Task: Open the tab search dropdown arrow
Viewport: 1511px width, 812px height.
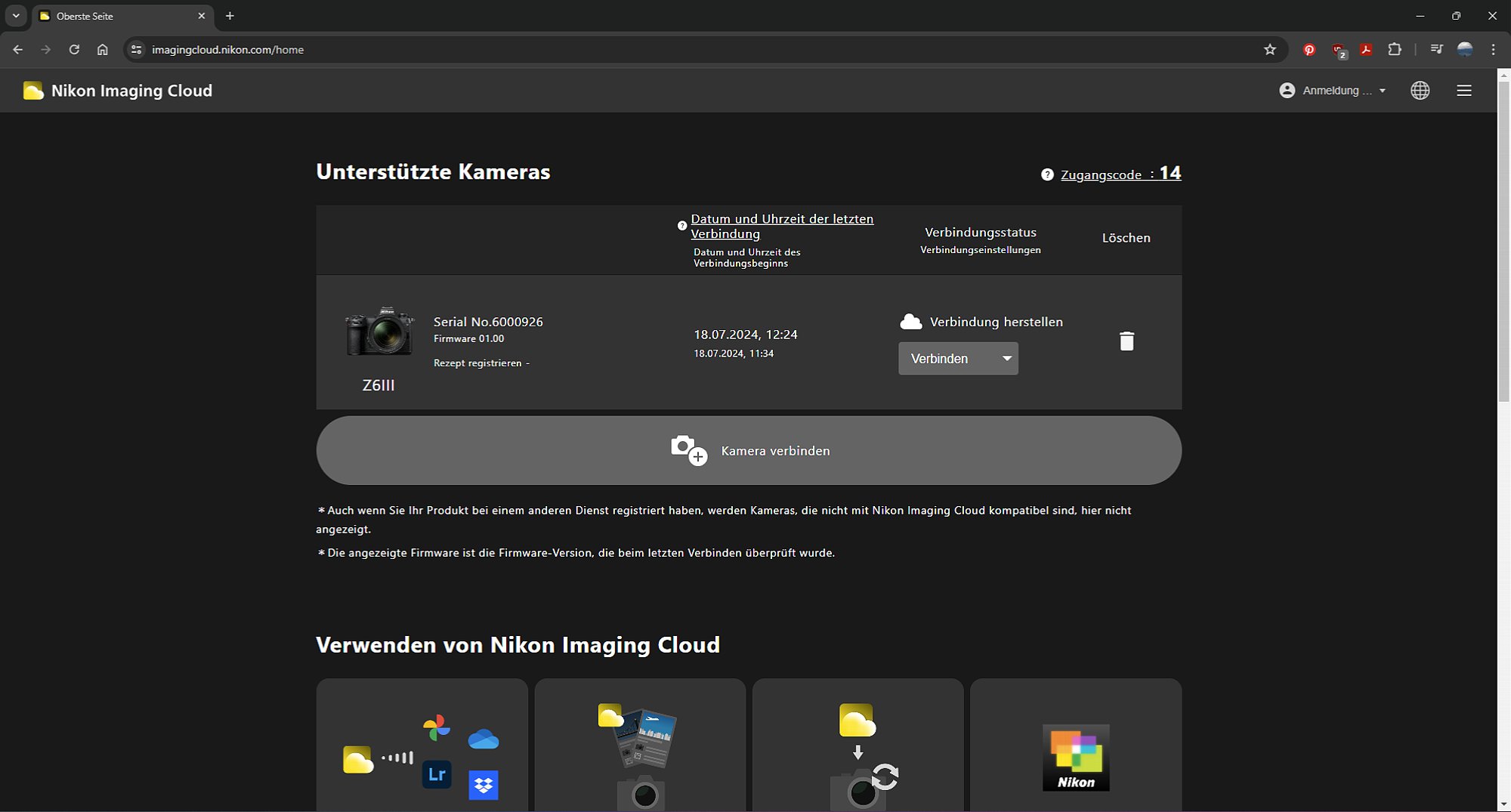Action: (x=16, y=16)
